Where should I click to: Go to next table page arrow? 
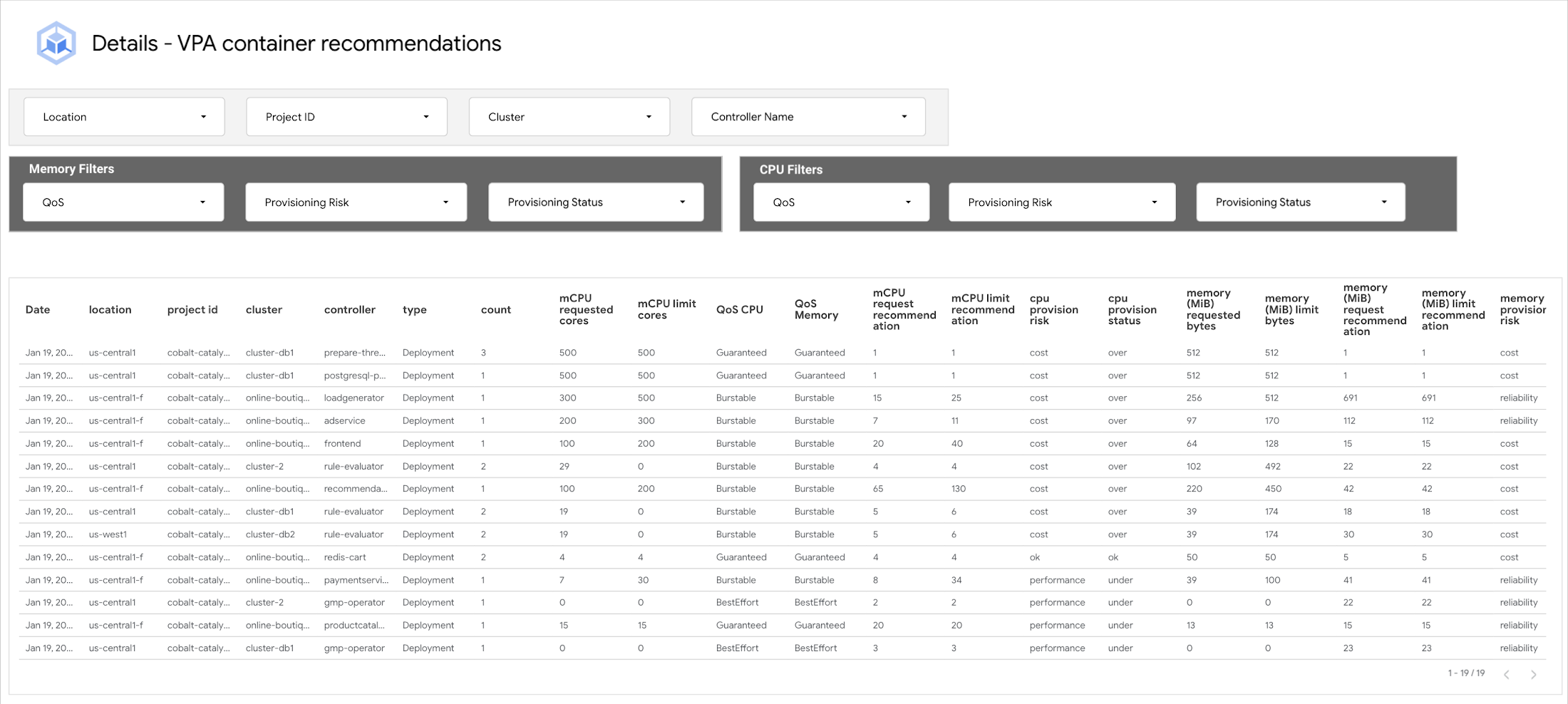point(1533,674)
